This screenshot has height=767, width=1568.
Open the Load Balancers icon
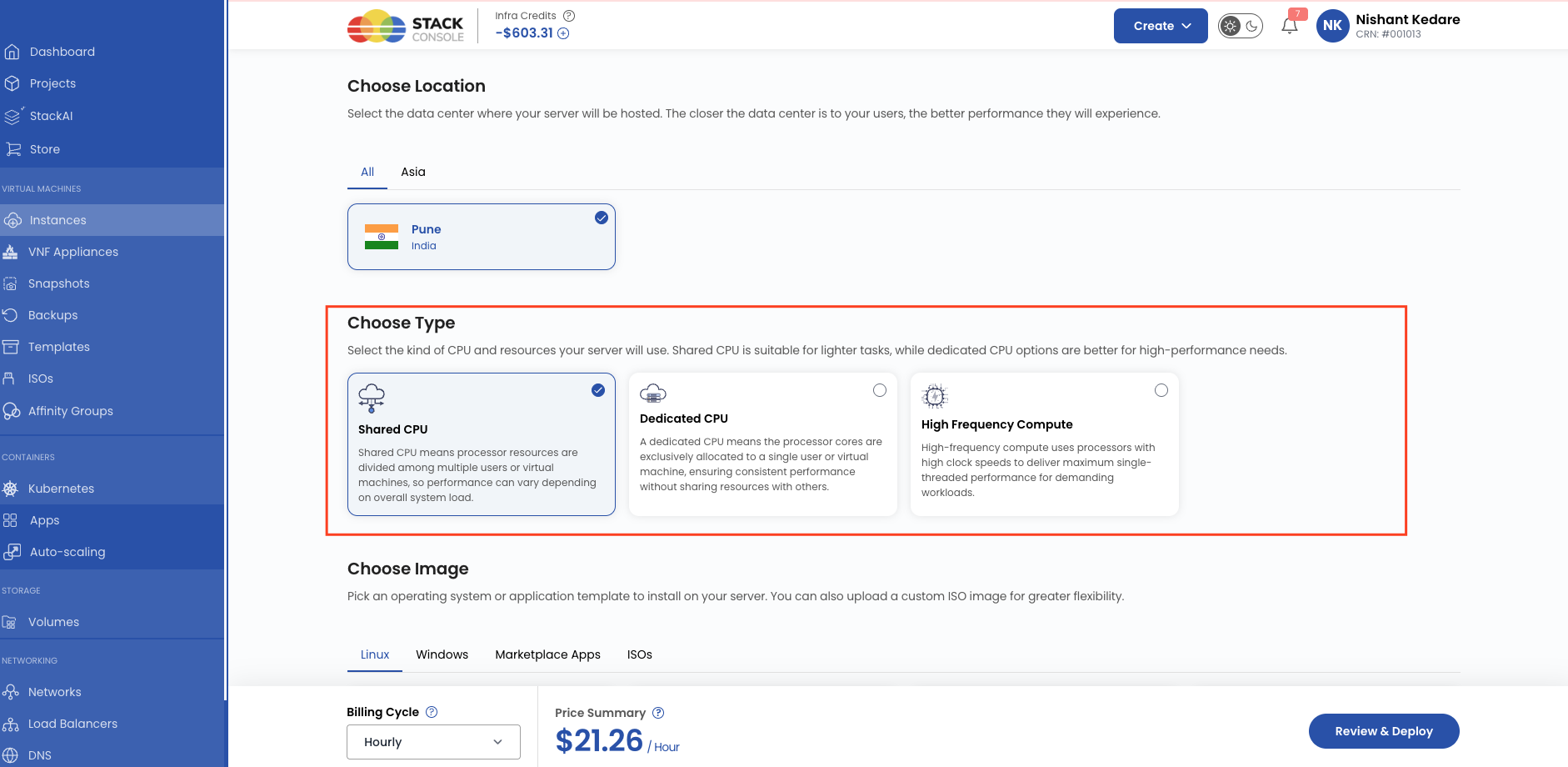coord(10,724)
